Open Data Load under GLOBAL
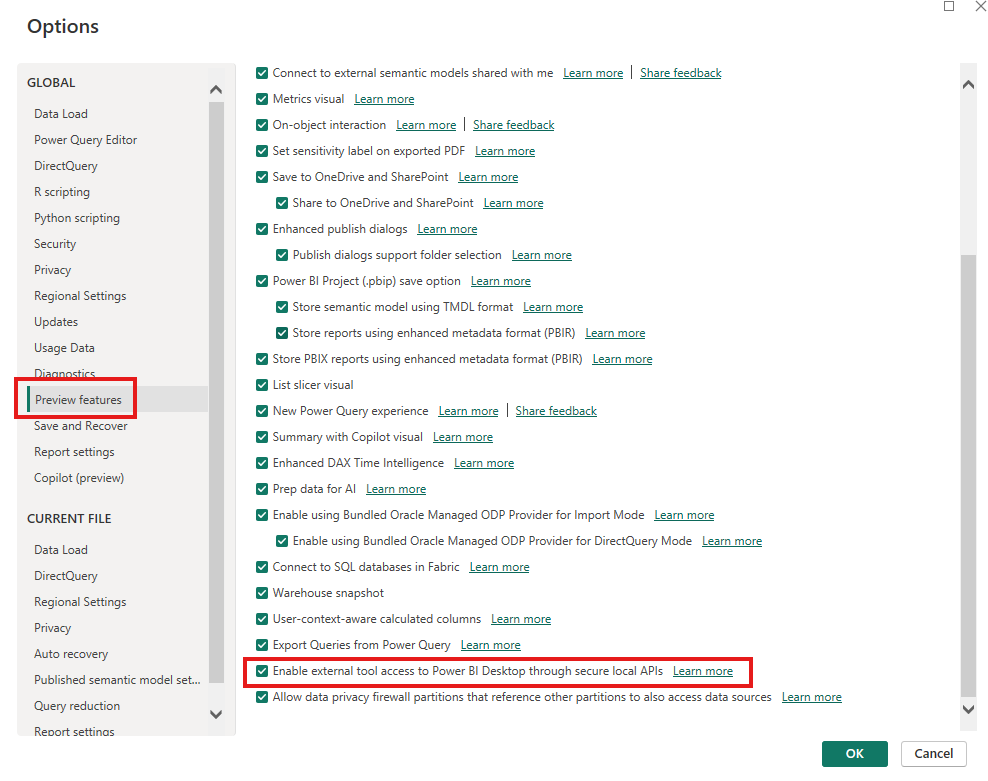 point(61,113)
